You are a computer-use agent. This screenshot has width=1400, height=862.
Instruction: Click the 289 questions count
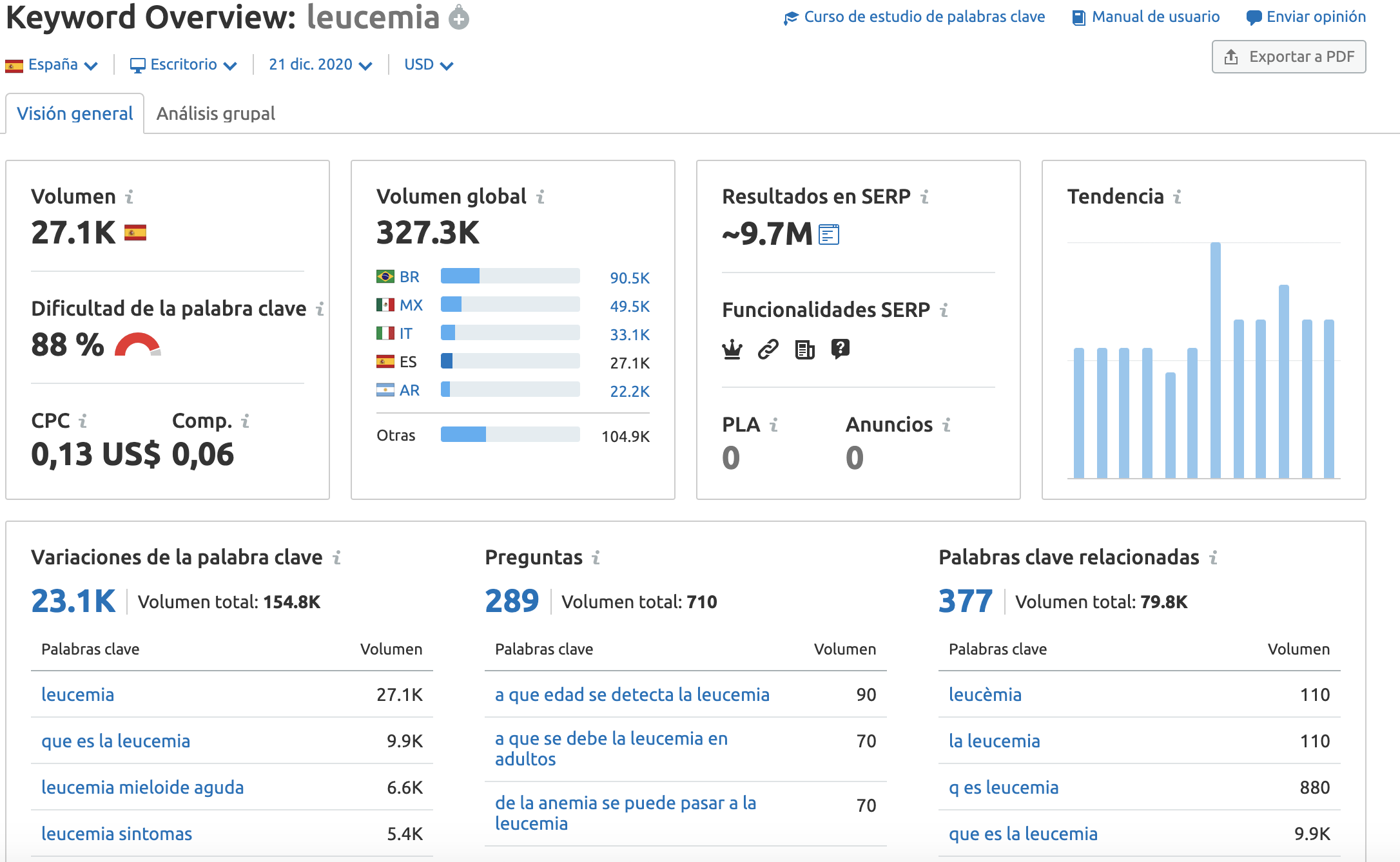pyautogui.click(x=512, y=601)
